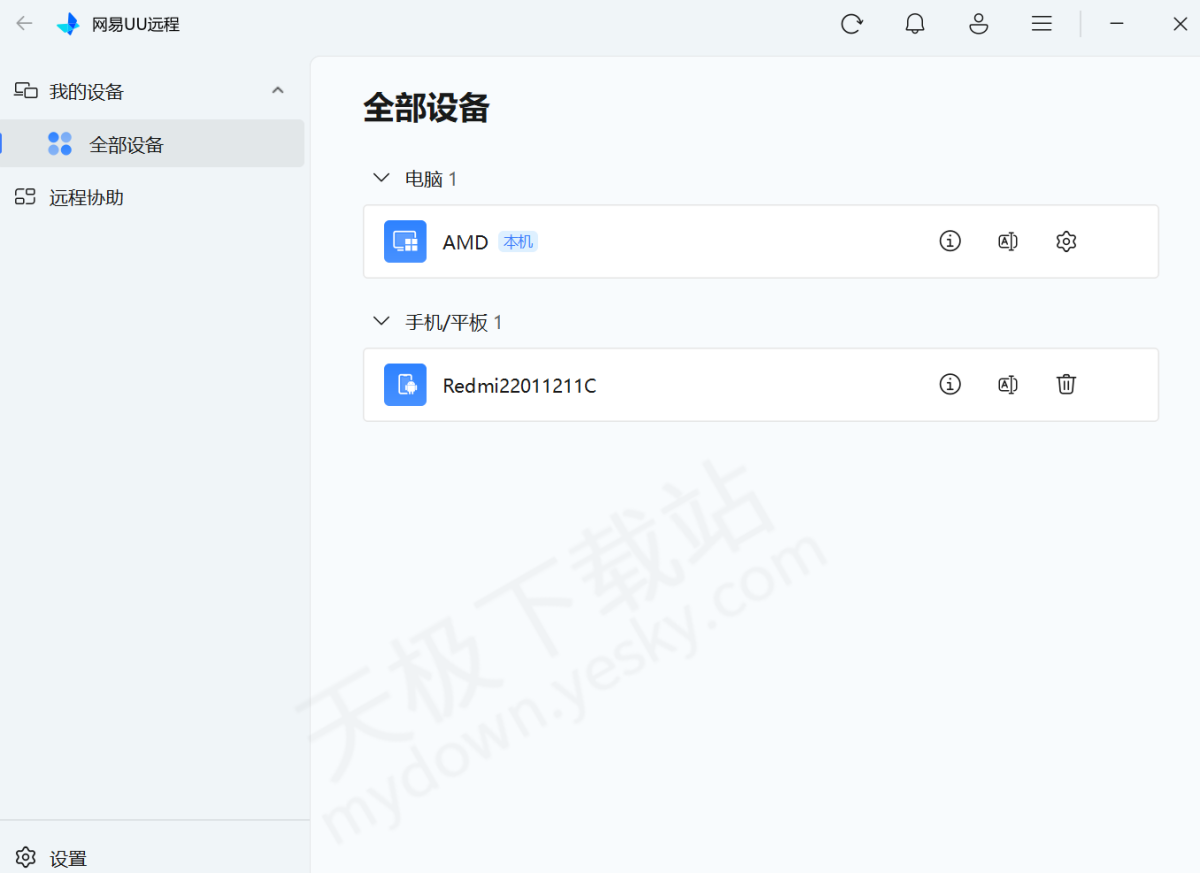
Task: Click the 设置 gear icon in sidebar
Action: 26,858
